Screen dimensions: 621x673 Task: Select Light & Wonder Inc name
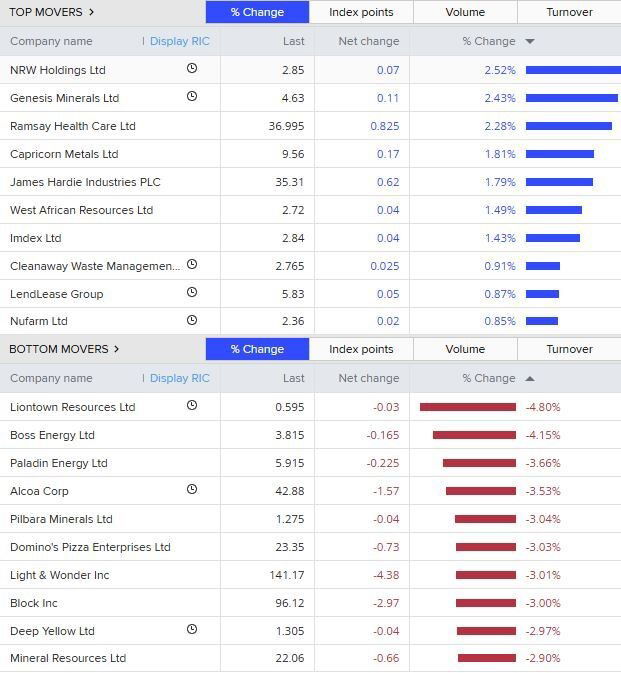(x=60, y=575)
